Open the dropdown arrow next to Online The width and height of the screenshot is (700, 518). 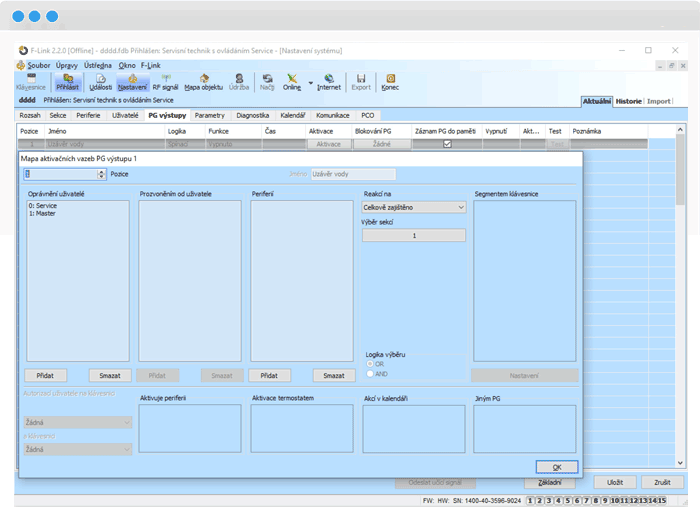click(x=311, y=83)
